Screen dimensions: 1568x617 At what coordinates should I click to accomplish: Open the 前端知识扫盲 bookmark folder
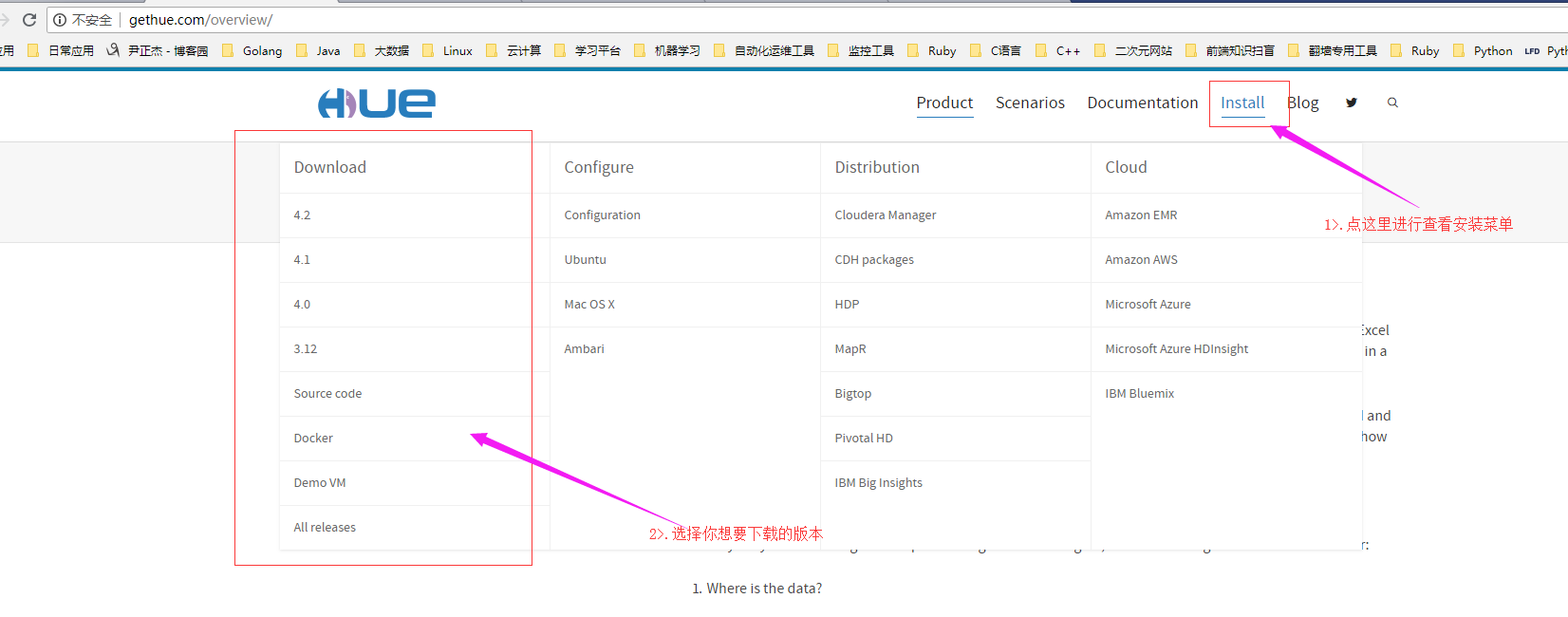(1229, 51)
